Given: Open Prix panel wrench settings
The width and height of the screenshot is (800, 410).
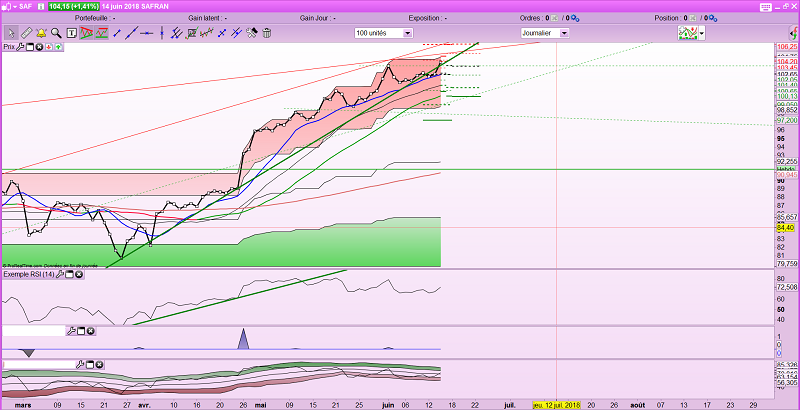Looking at the screenshot, I should click(x=21, y=46).
